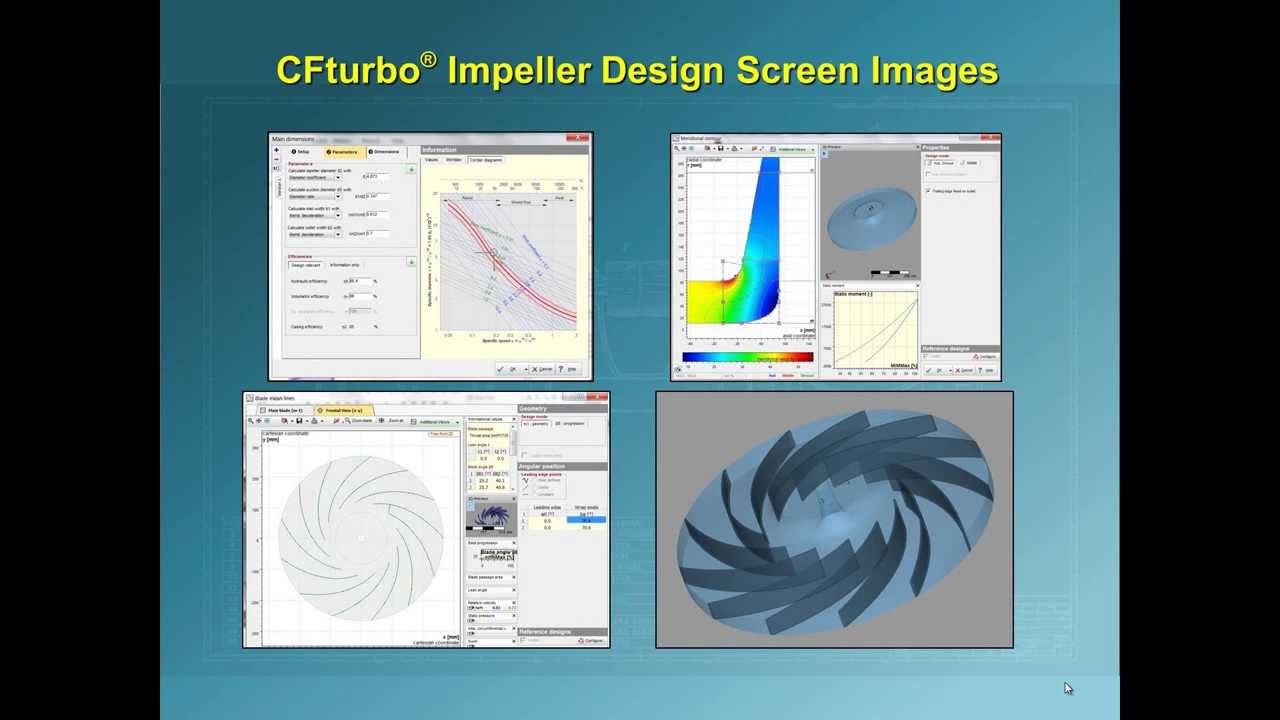
Task: Select the Design relevant efficiencies tab
Action: 305,265
